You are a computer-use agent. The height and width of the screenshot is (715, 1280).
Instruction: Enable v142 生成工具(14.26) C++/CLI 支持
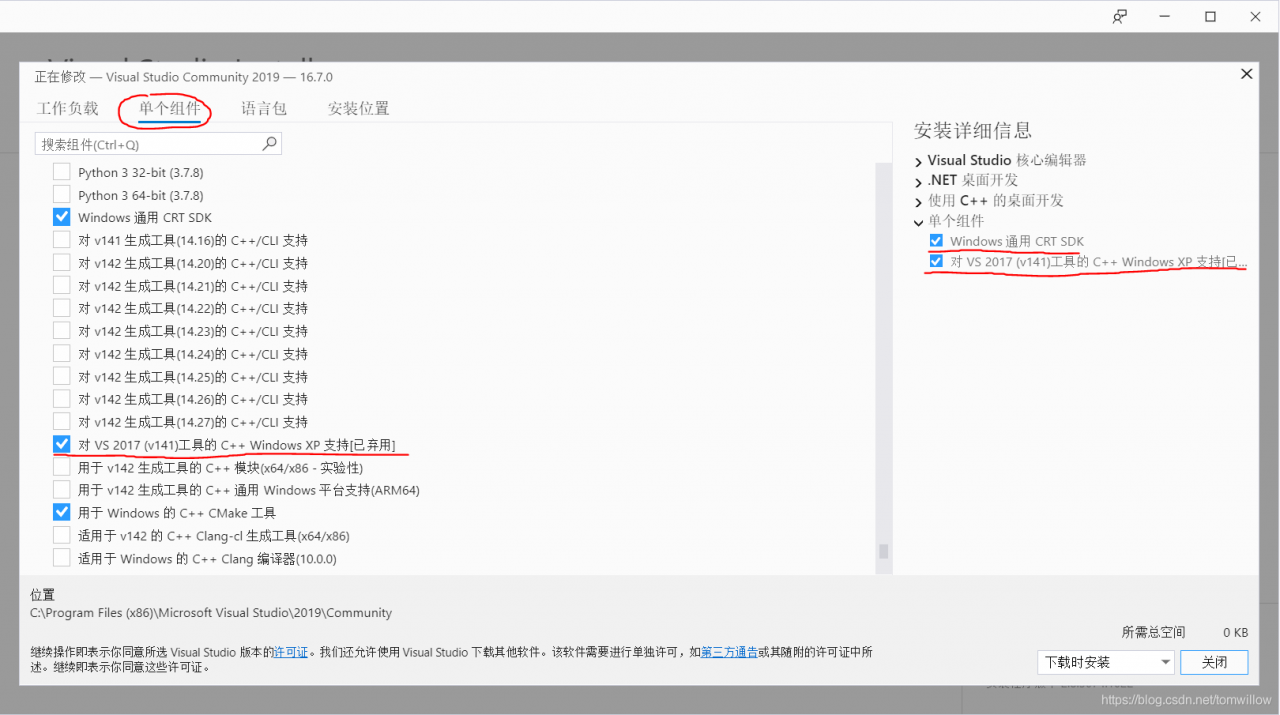click(x=62, y=399)
